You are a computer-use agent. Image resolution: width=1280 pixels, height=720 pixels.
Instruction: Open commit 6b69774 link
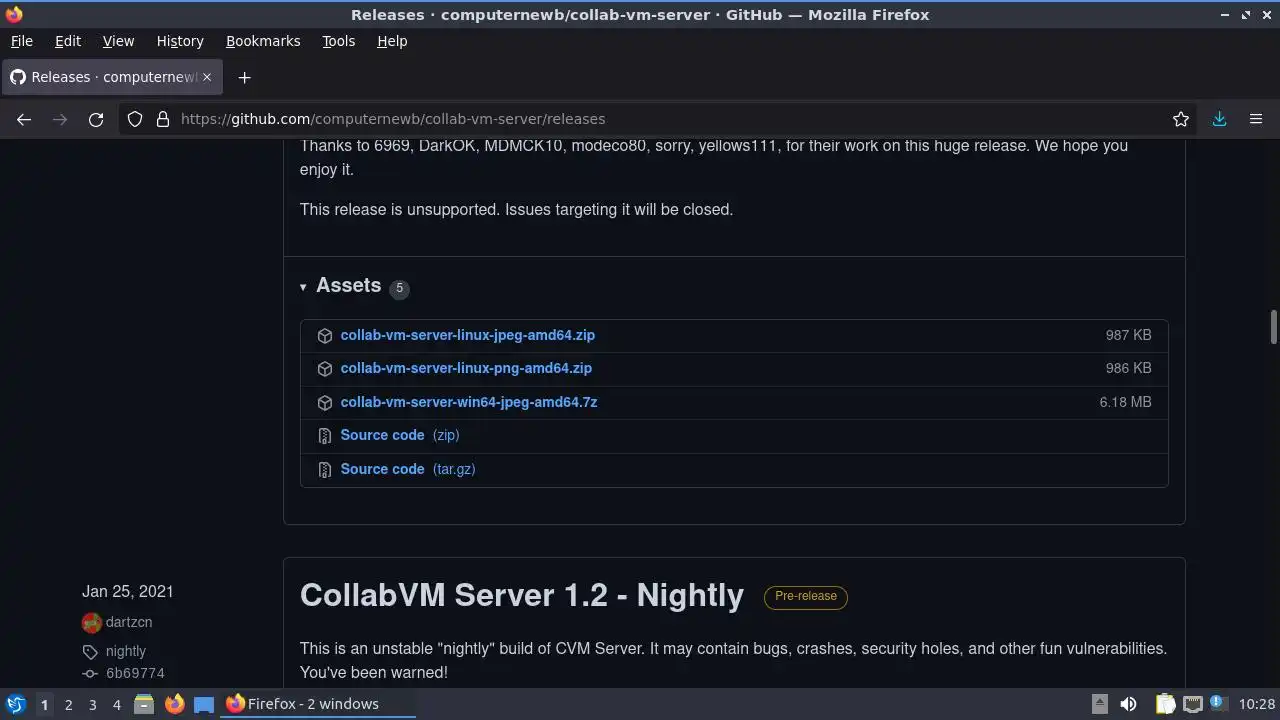tap(135, 673)
